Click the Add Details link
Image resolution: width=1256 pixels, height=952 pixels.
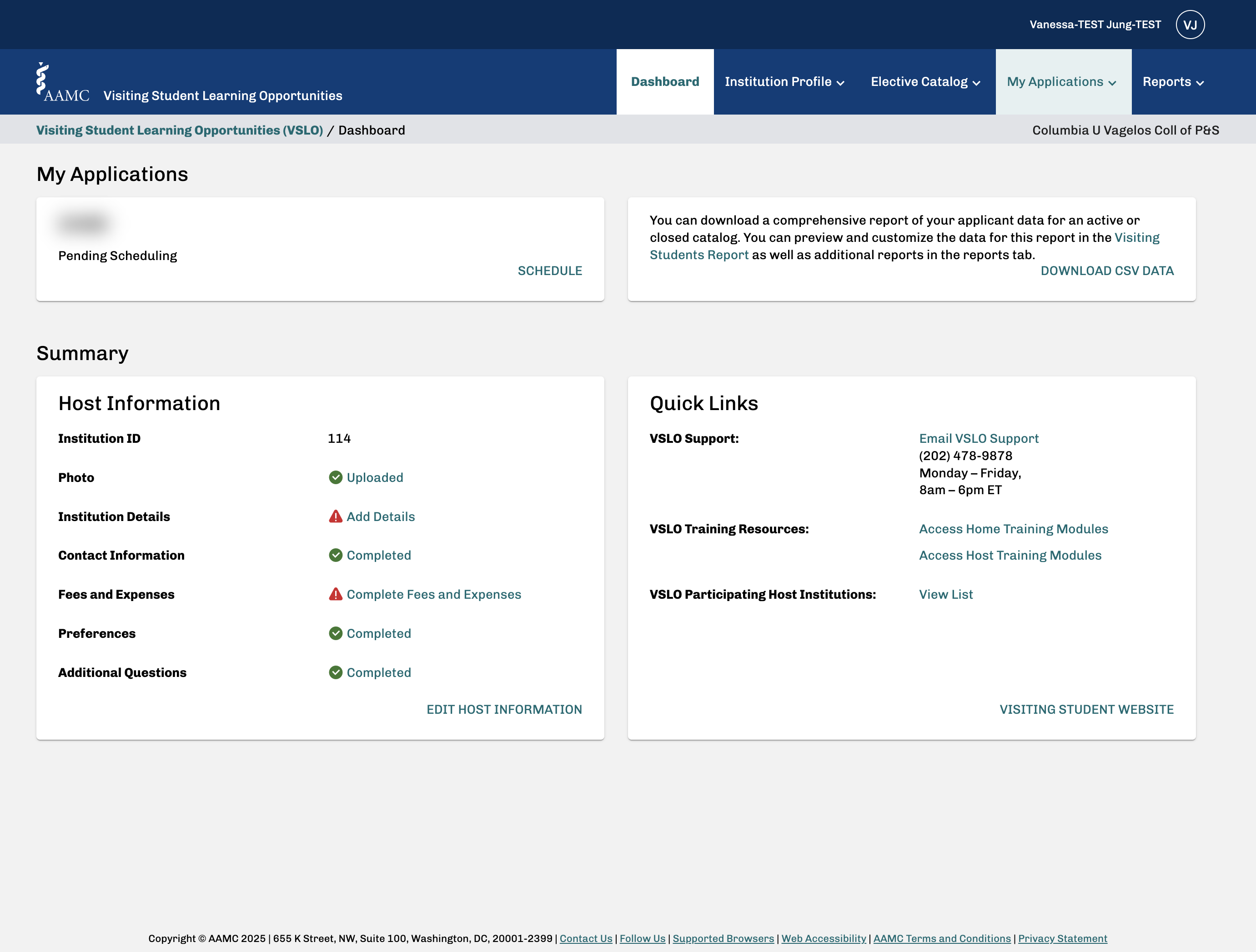(x=381, y=516)
